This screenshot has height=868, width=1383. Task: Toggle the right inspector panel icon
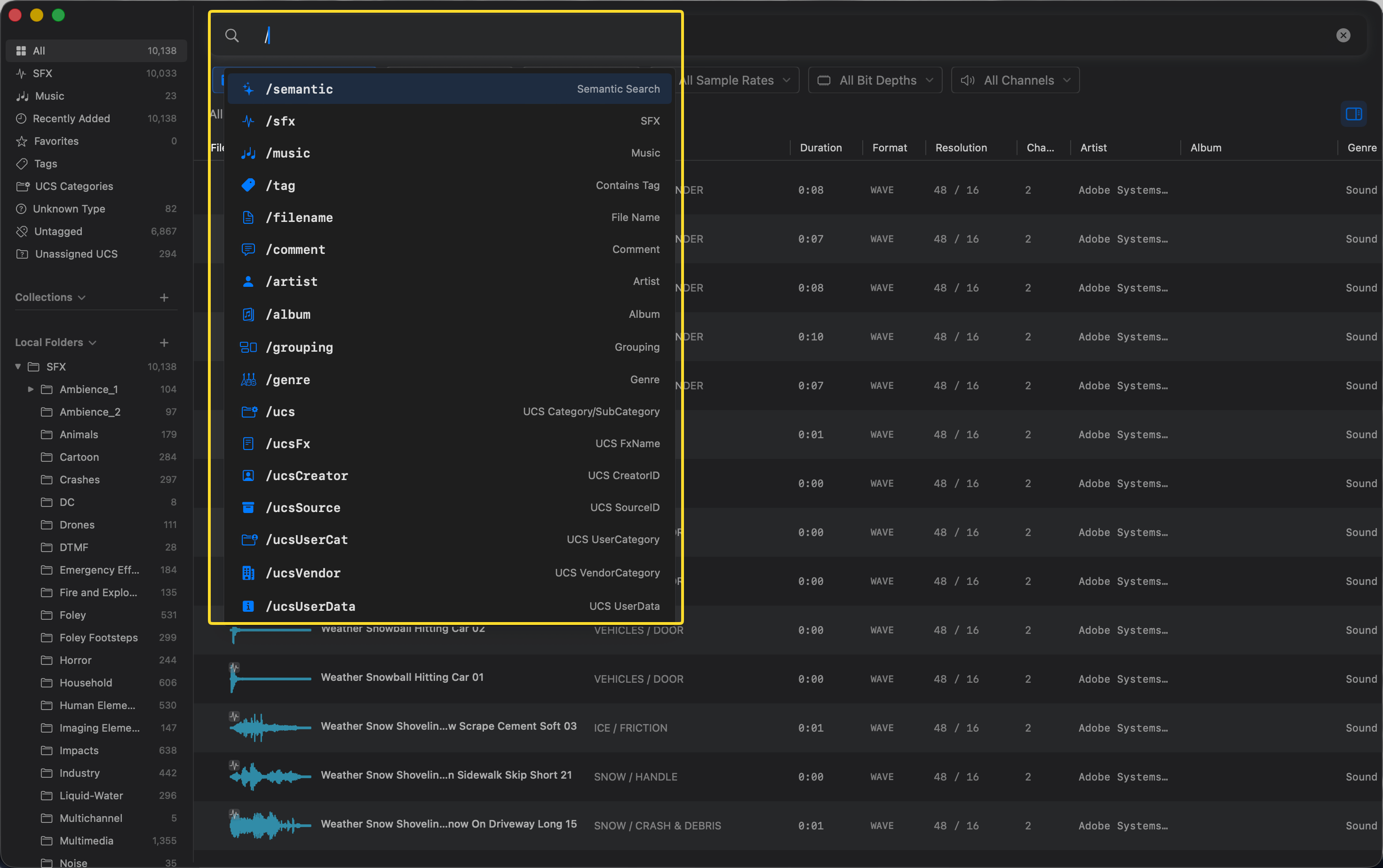(x=1354, y=114)
